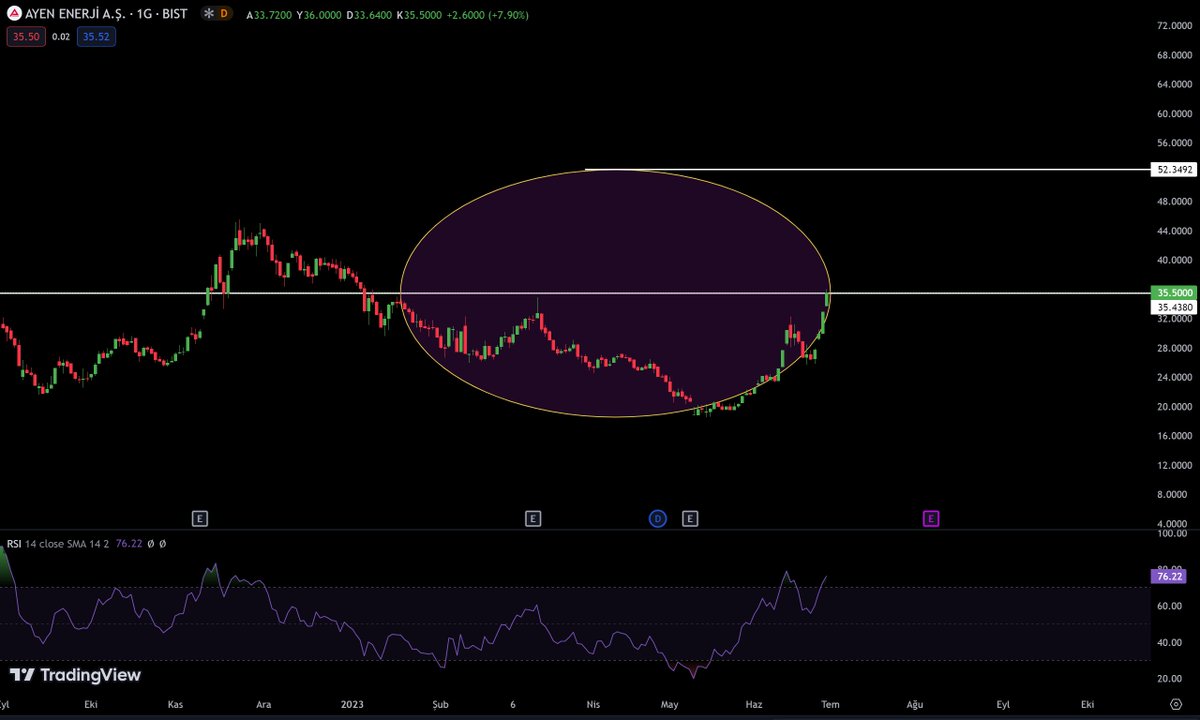Click the Ağu time axis label
This screenshot has width=1200, height=720.
[x=914, y=704]
